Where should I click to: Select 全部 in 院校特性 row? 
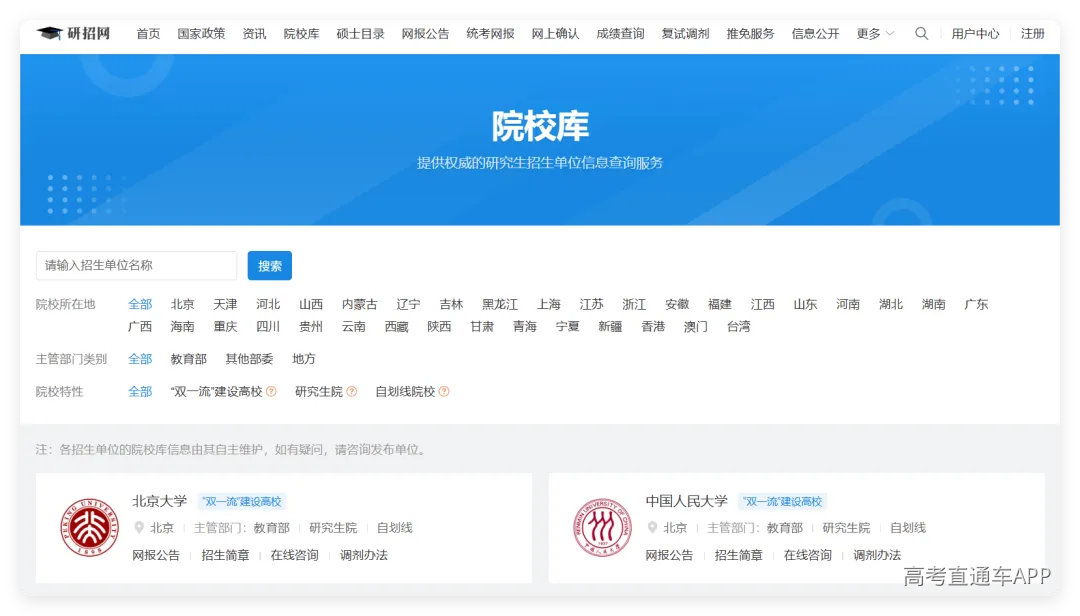pyautogui.click(x=140, y=391)
